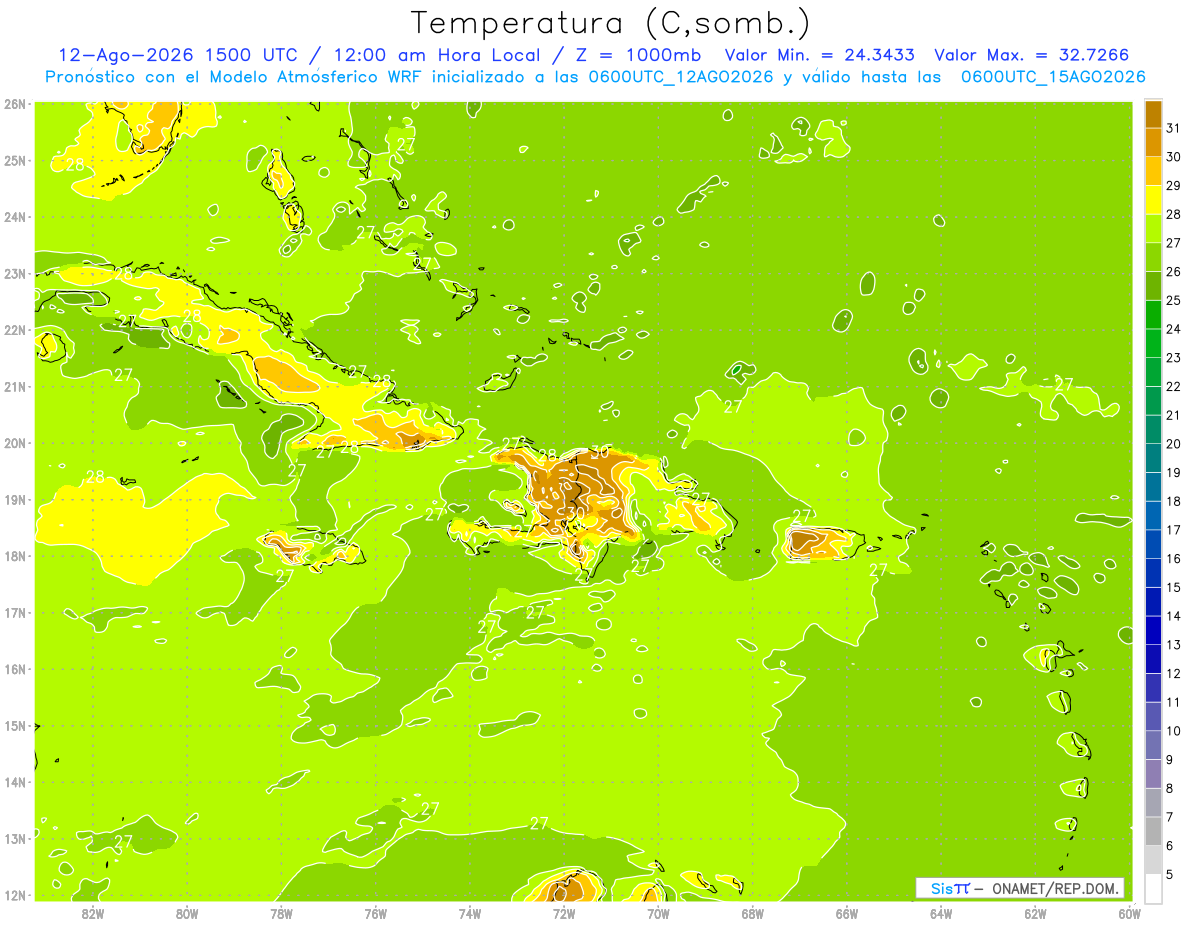Select the latitude label 16N
Viewport: 1200px width, 927px height.
click(x=15, y=669)
